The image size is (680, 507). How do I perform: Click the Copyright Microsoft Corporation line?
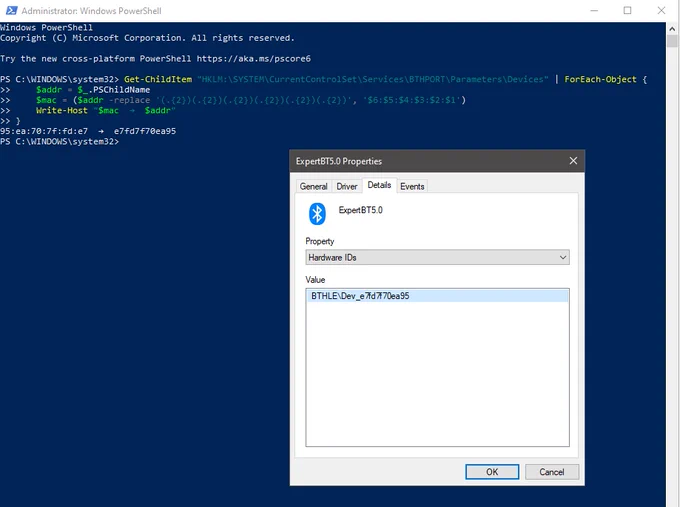click(147, 38)
